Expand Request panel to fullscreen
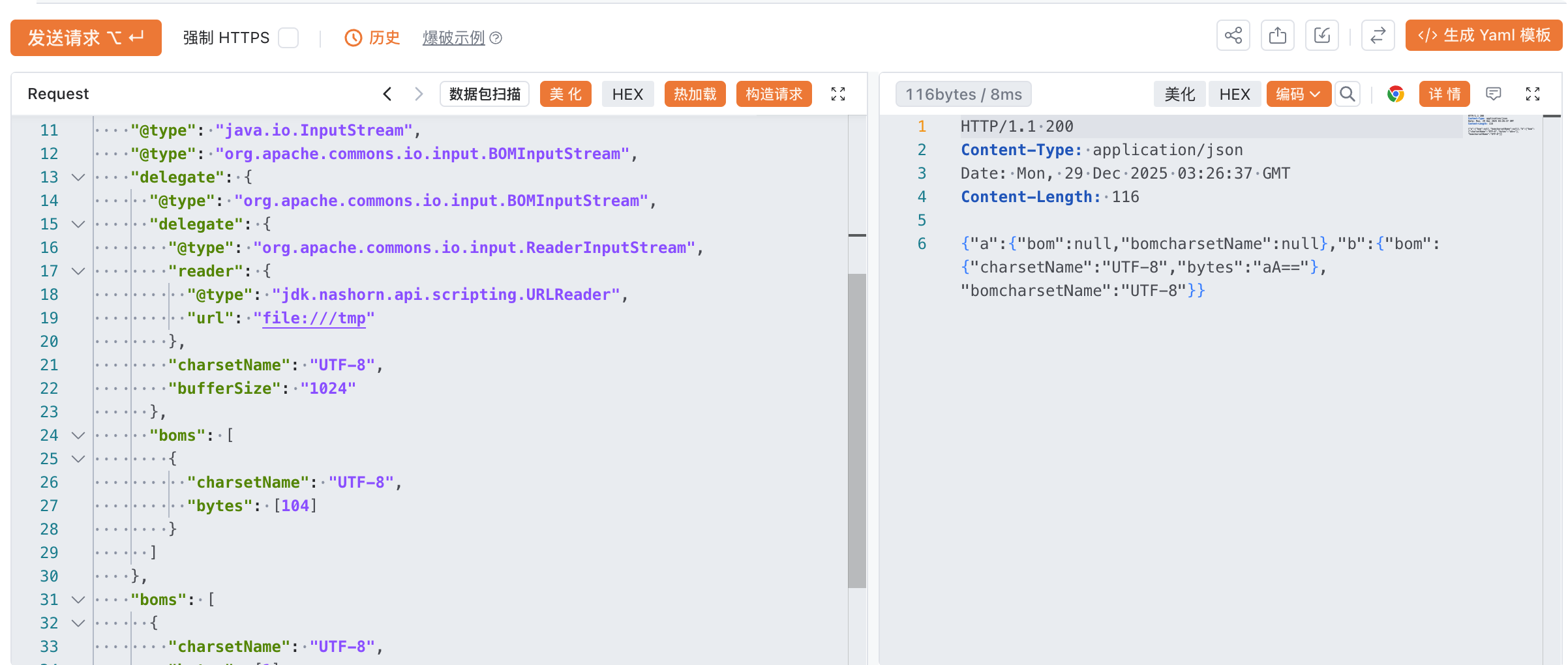The image size is (1568, 665). point(838,94)
